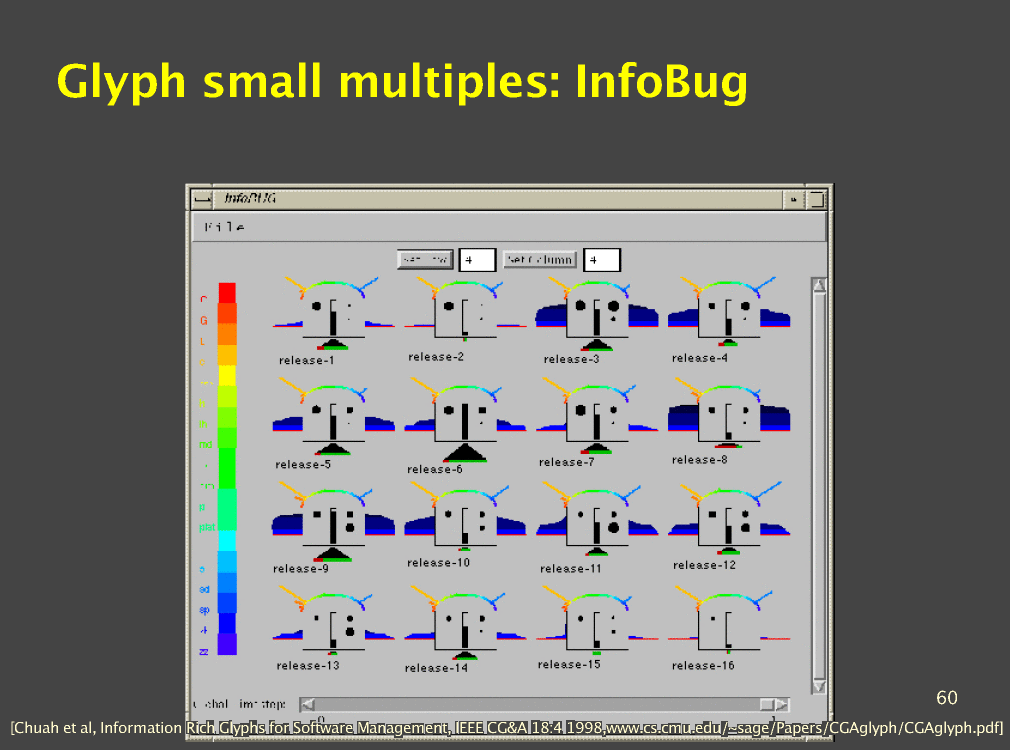Click the 'release-12' label
Image resolution: width=1010 pixels, height=750 pixels.
pos(704,565)
